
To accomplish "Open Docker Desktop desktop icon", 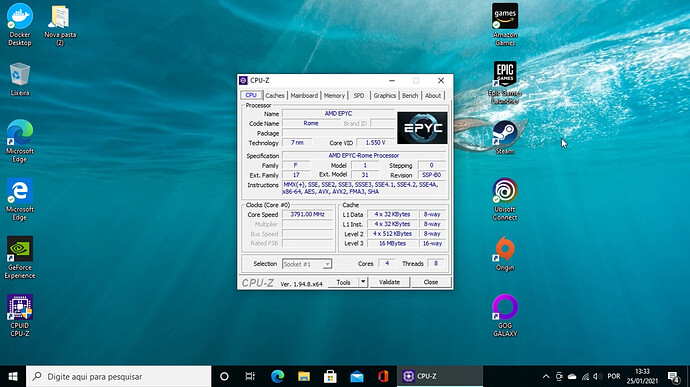I will tap(20, 24).
